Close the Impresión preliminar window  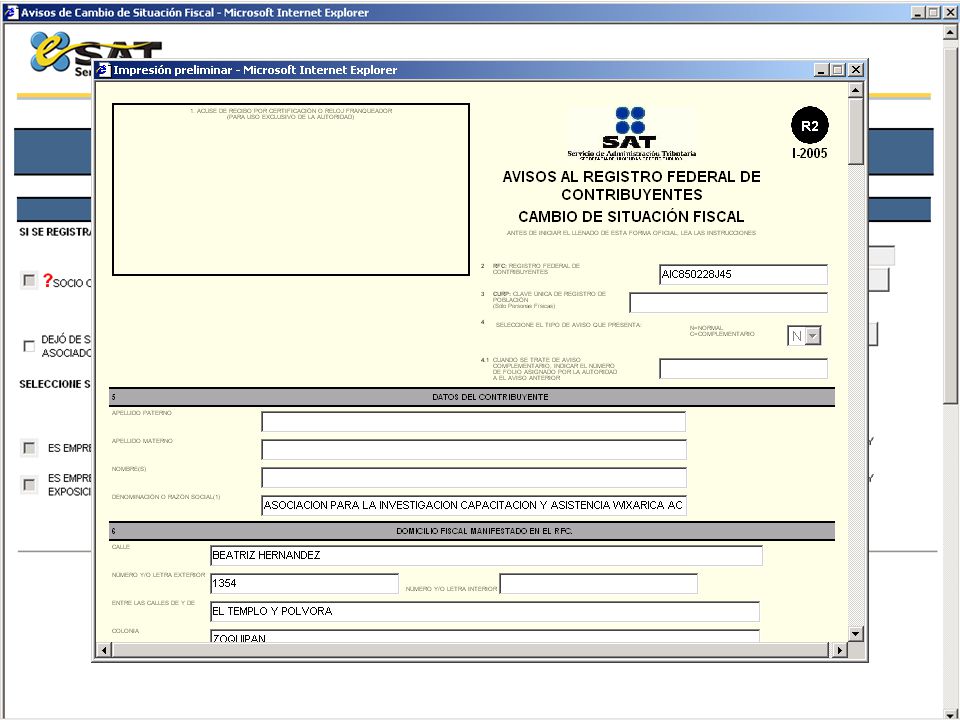[856, 70]
